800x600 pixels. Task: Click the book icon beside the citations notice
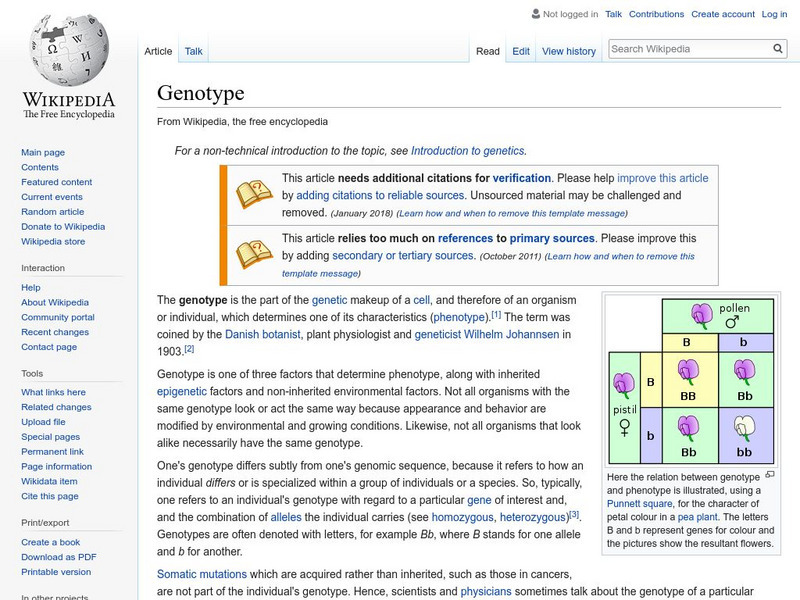tap(254, 194)
